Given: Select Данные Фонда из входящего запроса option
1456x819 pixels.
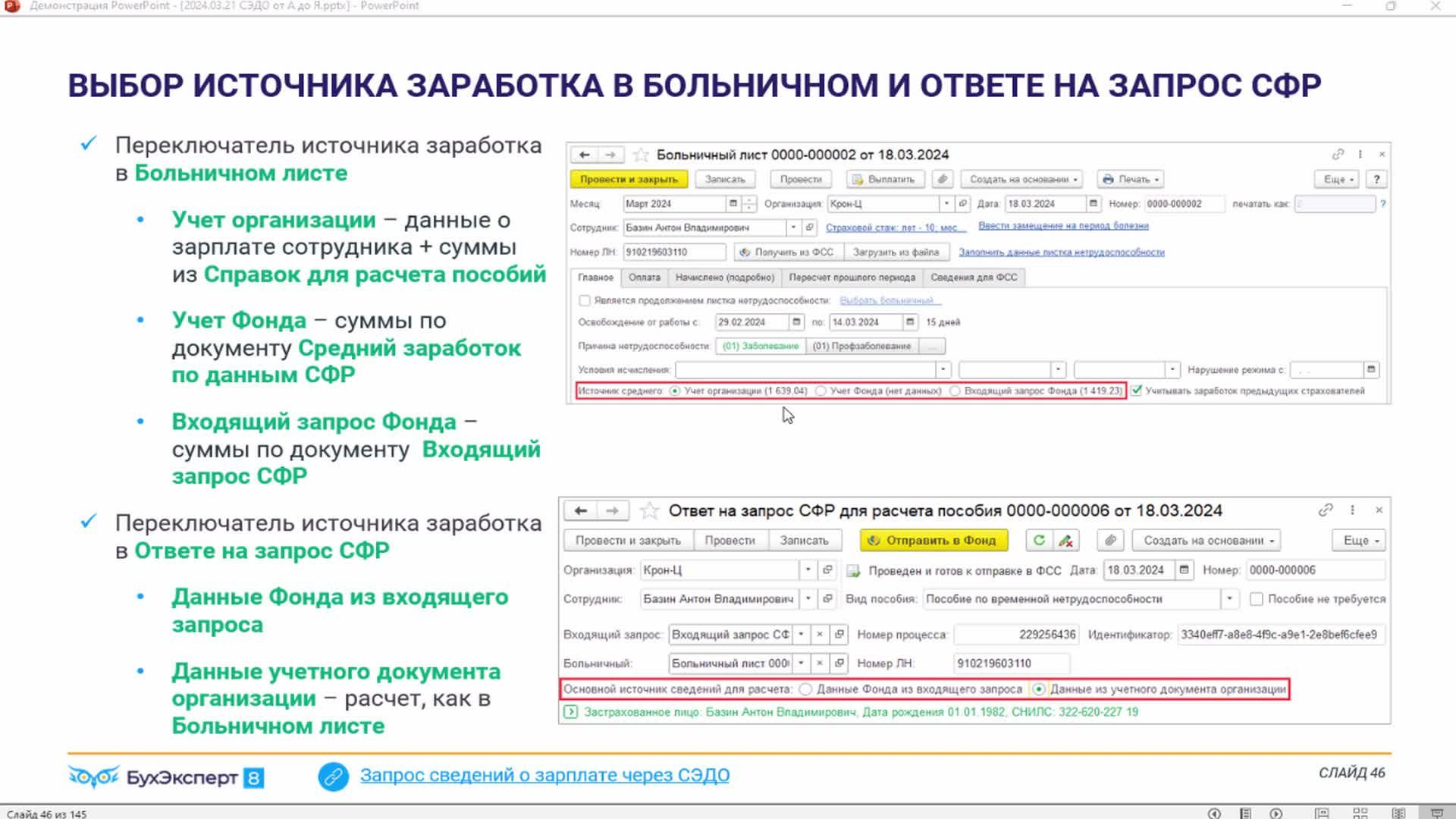Looking at the screenshot, I should [806, 689].
